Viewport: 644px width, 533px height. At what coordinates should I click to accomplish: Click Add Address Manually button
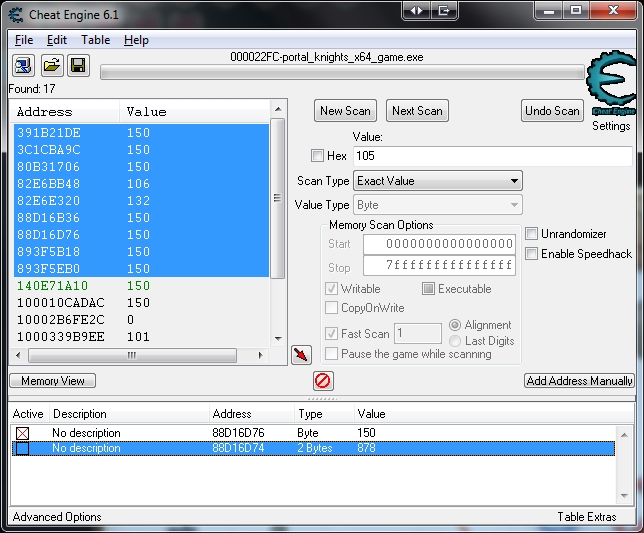(x=579, y=381)
